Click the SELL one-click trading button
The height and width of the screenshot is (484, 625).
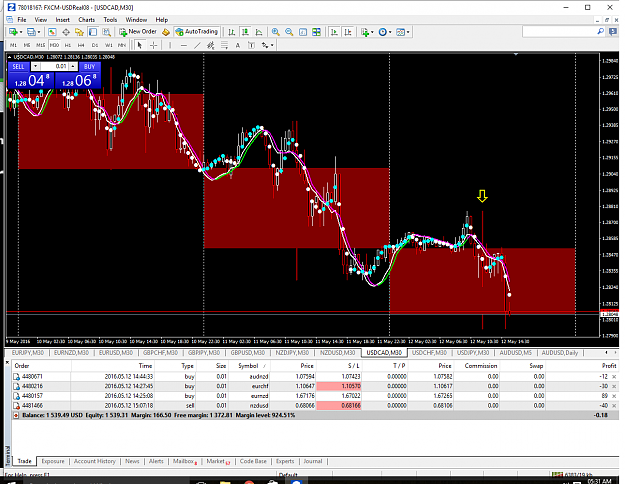tap(18, 67)
